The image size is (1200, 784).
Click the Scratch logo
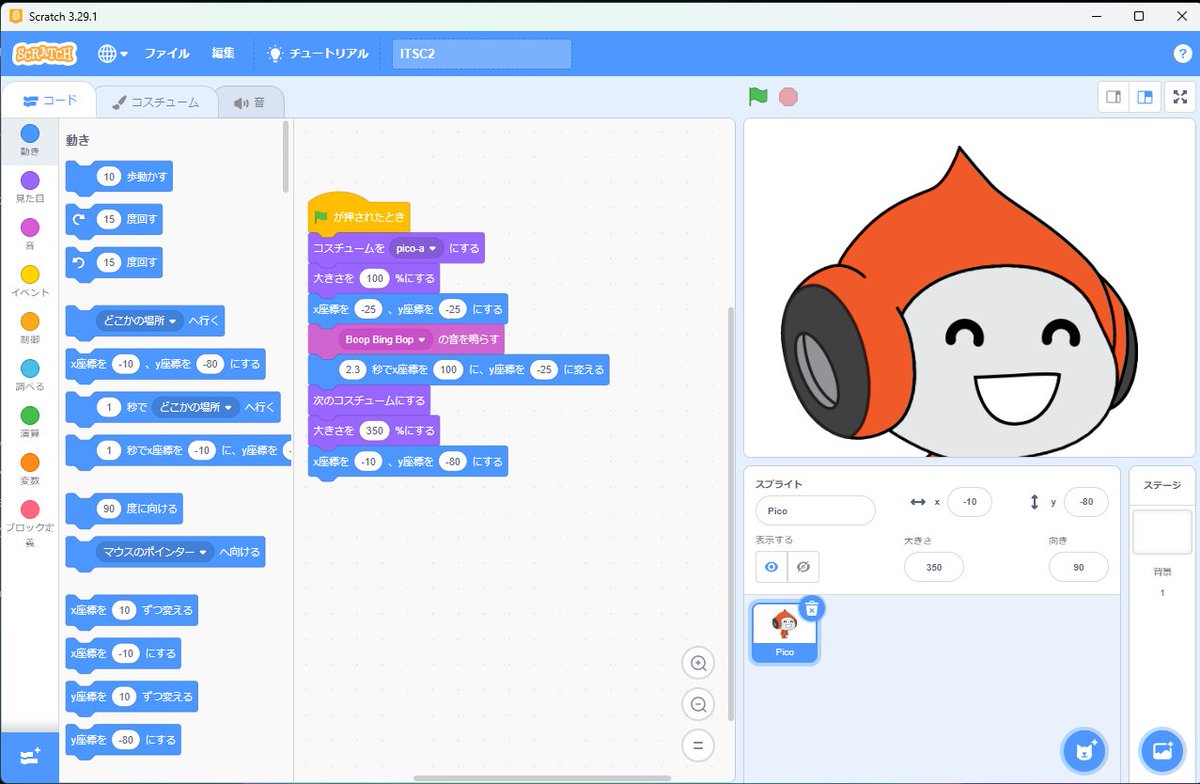coord(44,54)
